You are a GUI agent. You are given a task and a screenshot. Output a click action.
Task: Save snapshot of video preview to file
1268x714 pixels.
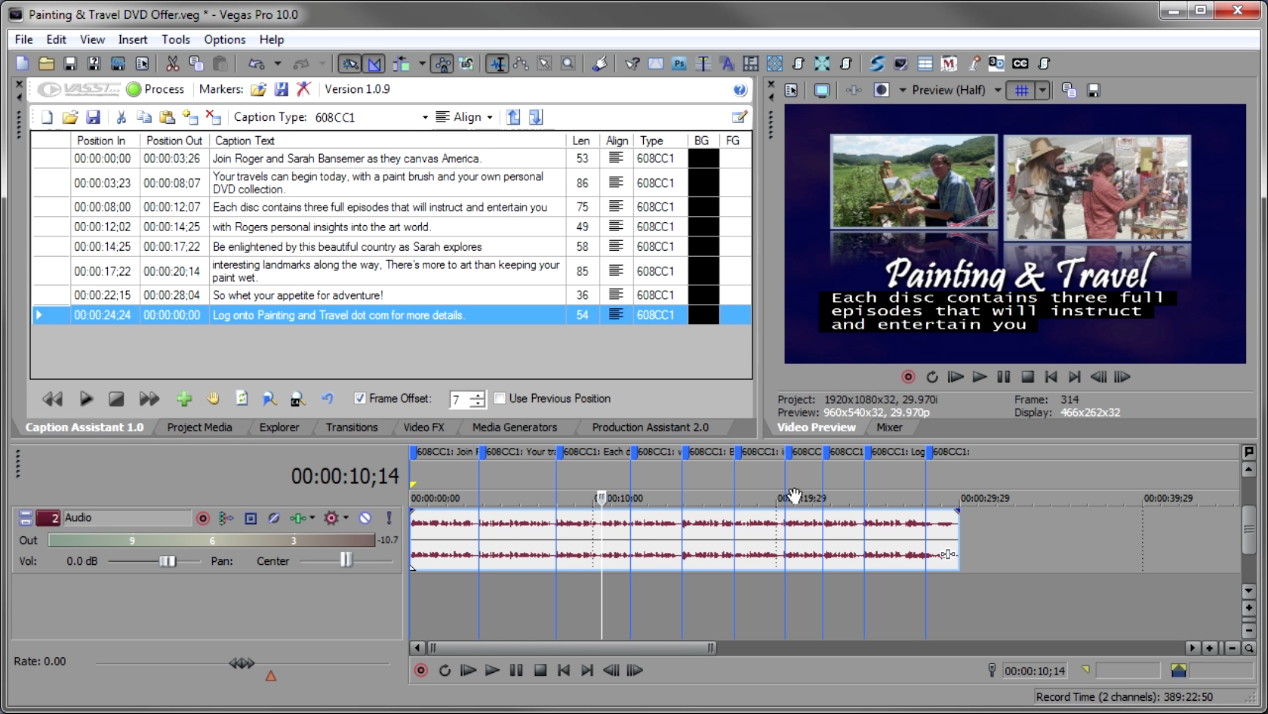pos(1093,90)
